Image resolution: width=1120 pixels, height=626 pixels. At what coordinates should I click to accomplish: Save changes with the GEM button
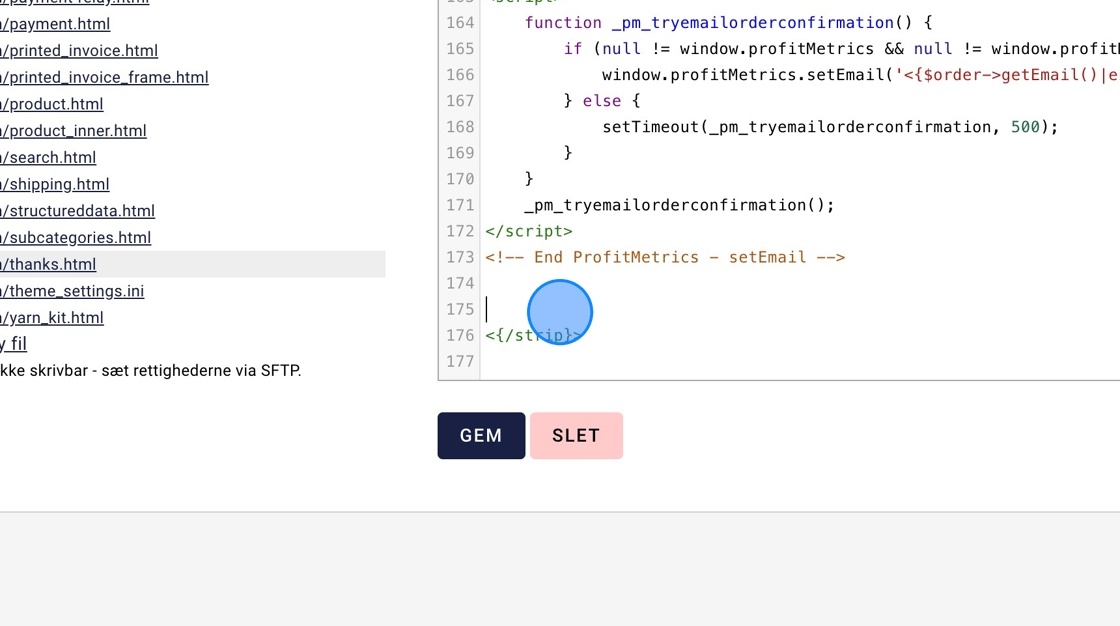(x=481, y=435)
